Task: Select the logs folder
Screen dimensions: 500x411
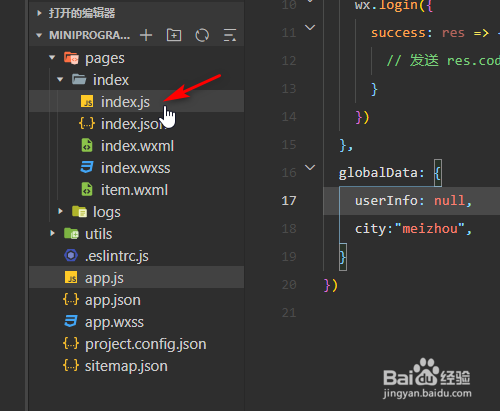Action: pyautogui.click(x=137, y=212)
